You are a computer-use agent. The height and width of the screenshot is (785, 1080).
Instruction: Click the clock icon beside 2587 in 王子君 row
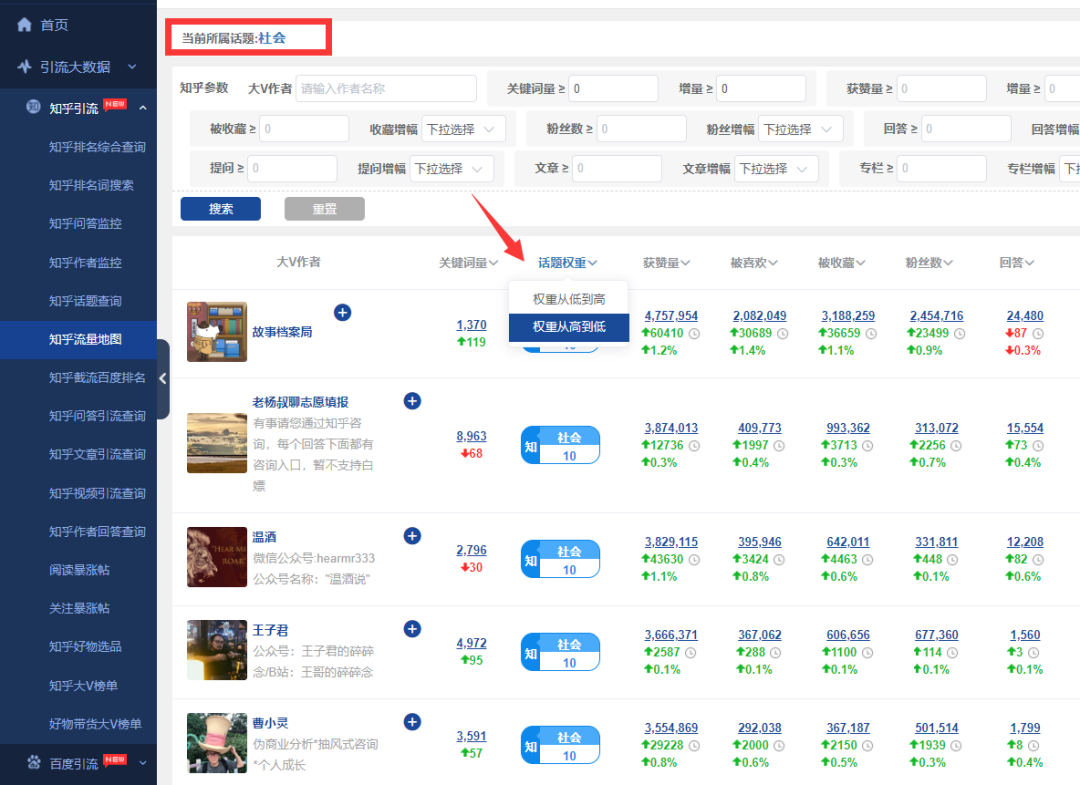[x=690, y=653]
